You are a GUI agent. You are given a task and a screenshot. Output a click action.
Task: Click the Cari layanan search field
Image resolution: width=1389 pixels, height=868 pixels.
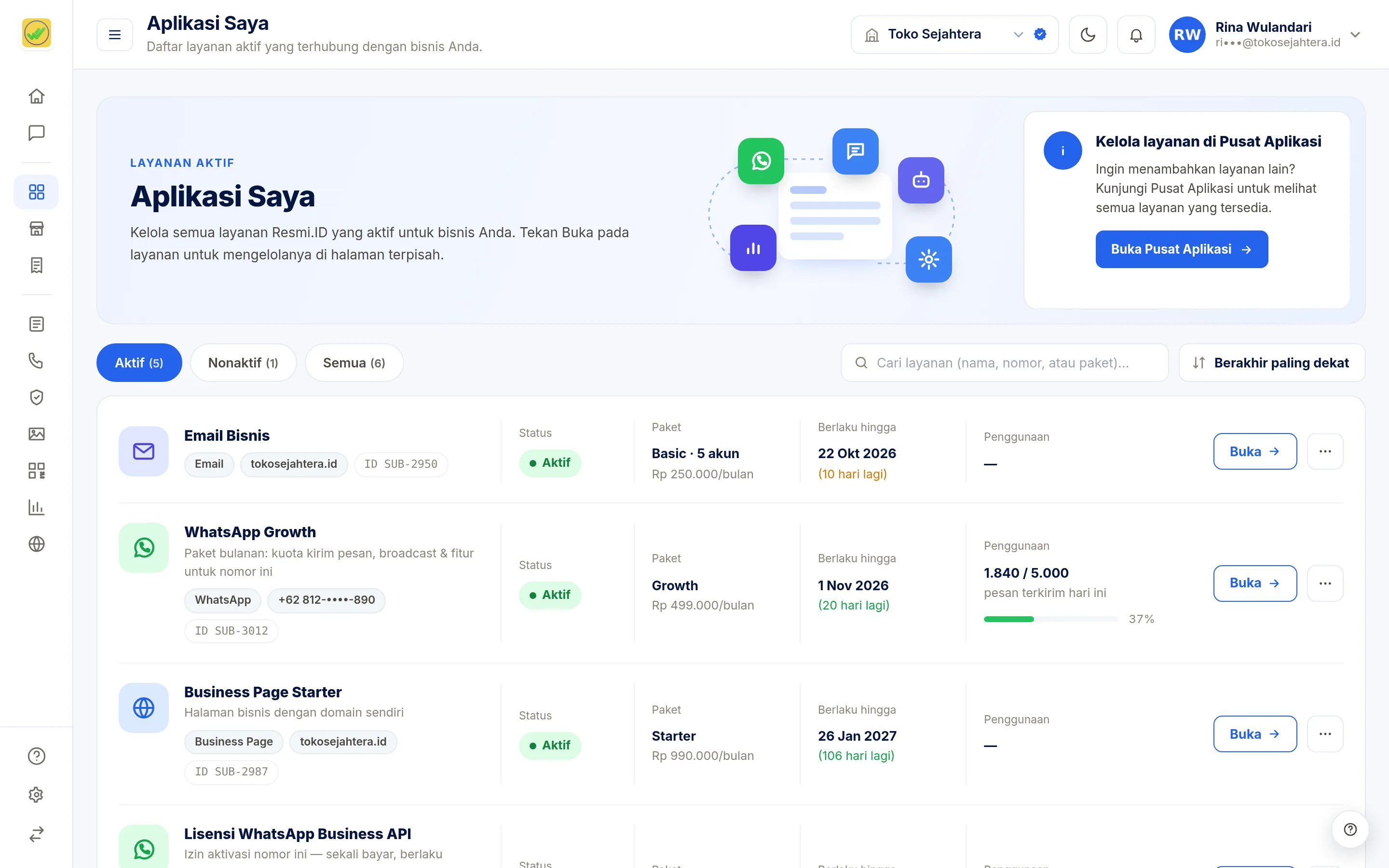[1005, 363]
